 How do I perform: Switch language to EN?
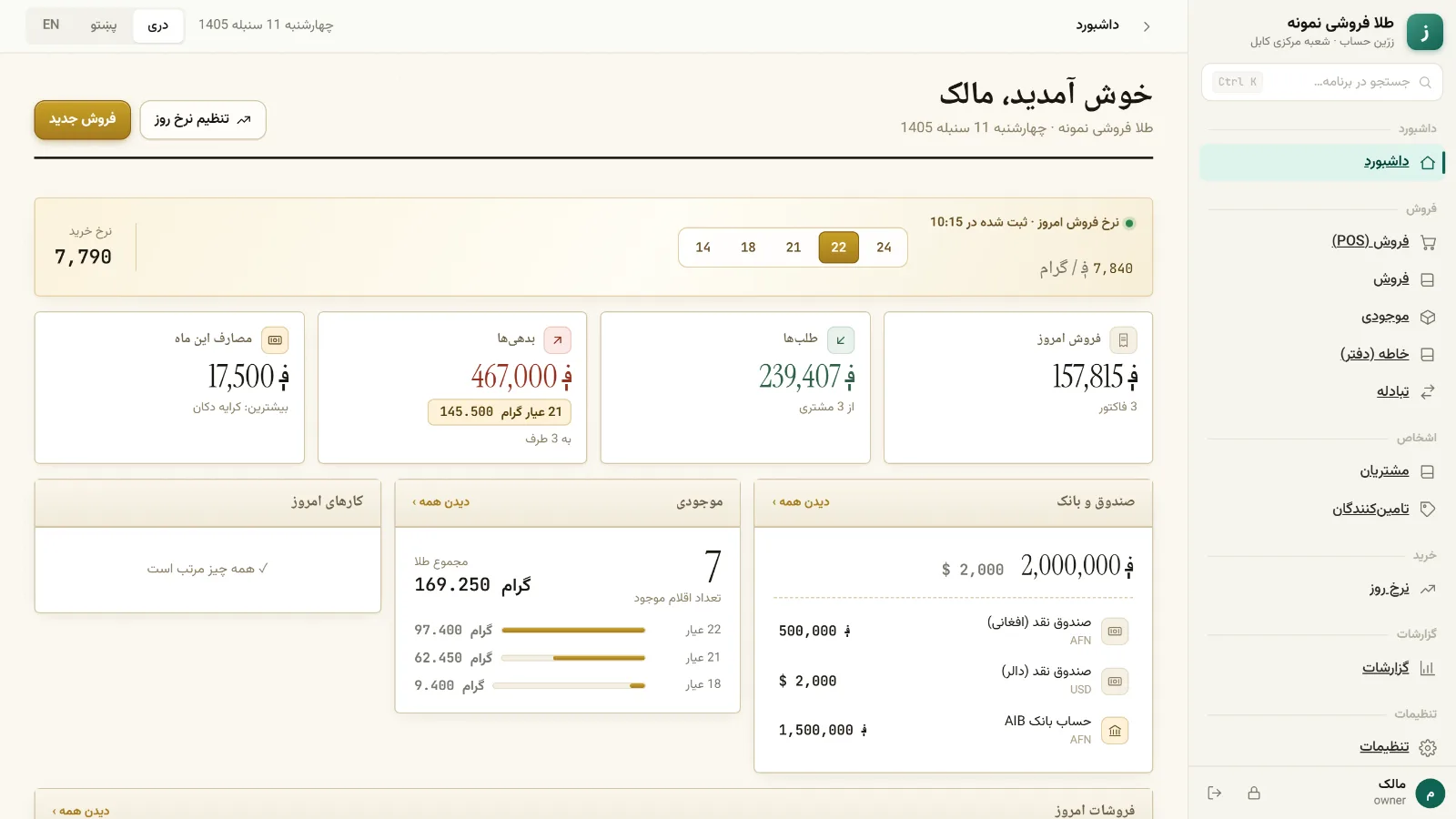click(x=51, y=25)
